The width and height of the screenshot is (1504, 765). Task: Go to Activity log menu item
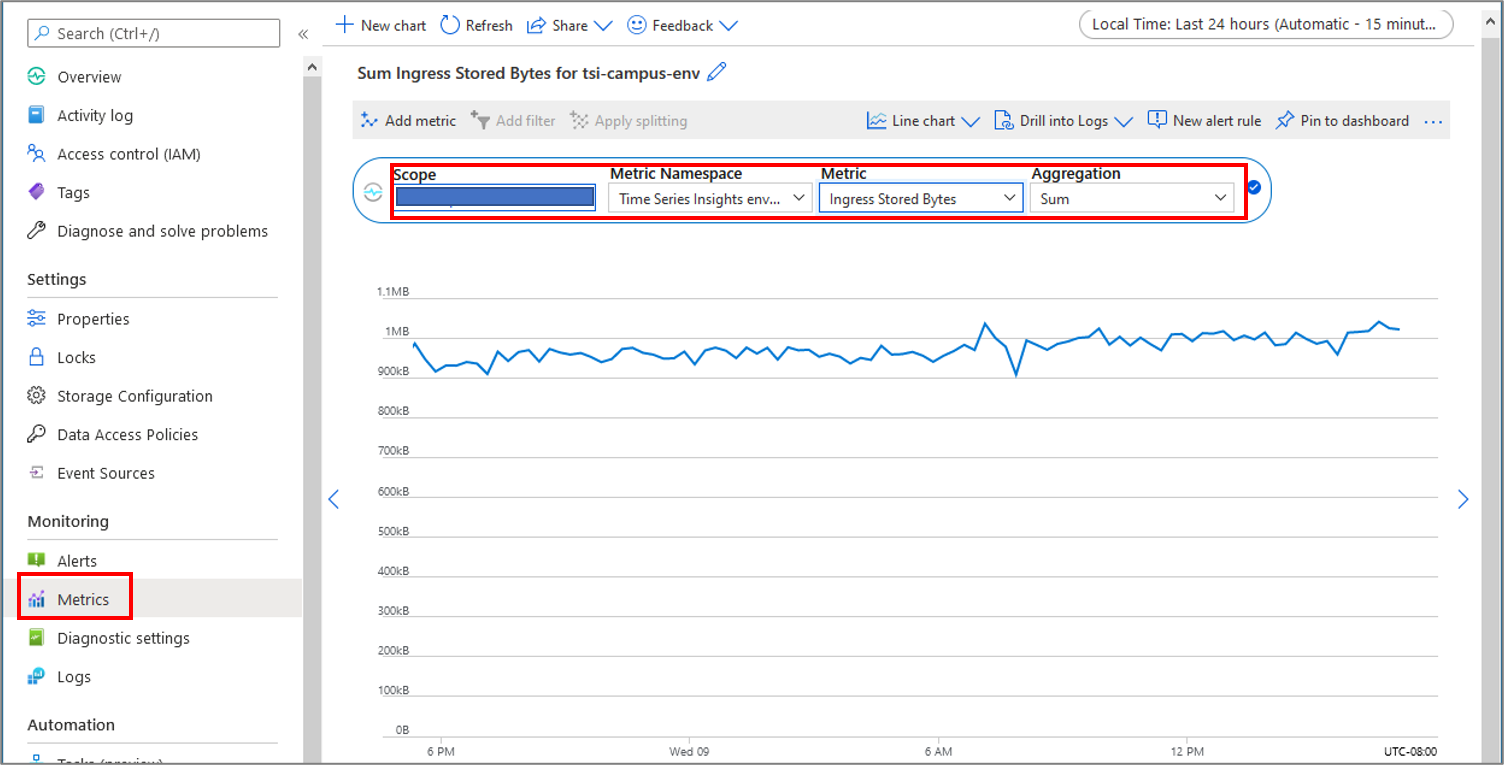[95, 115]
